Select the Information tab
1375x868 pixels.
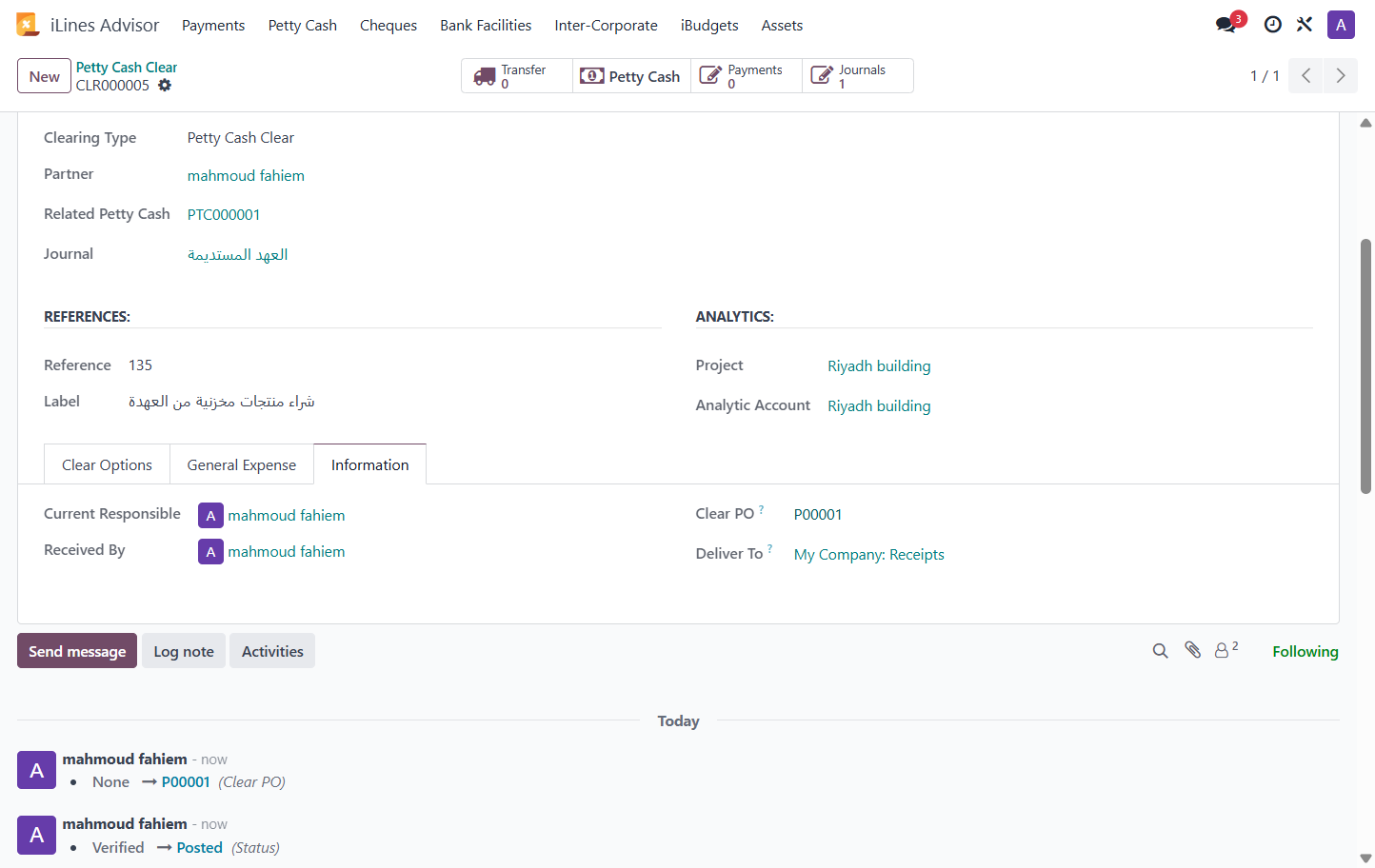pos(369,464)
